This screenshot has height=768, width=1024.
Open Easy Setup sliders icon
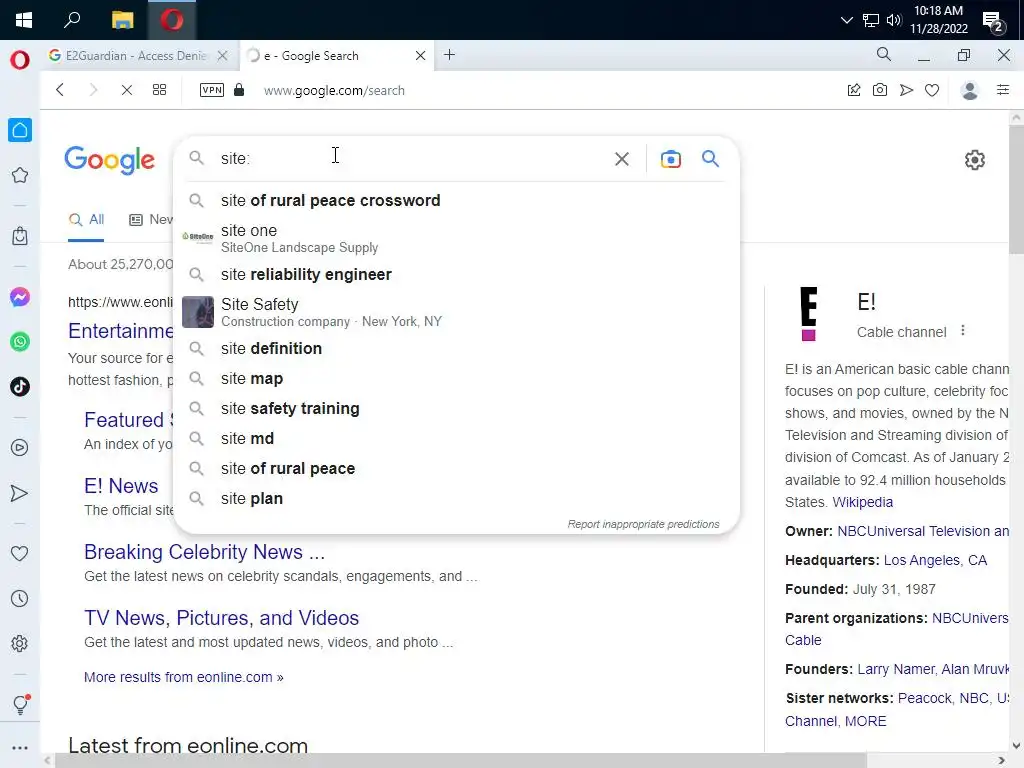(1003, 89)
